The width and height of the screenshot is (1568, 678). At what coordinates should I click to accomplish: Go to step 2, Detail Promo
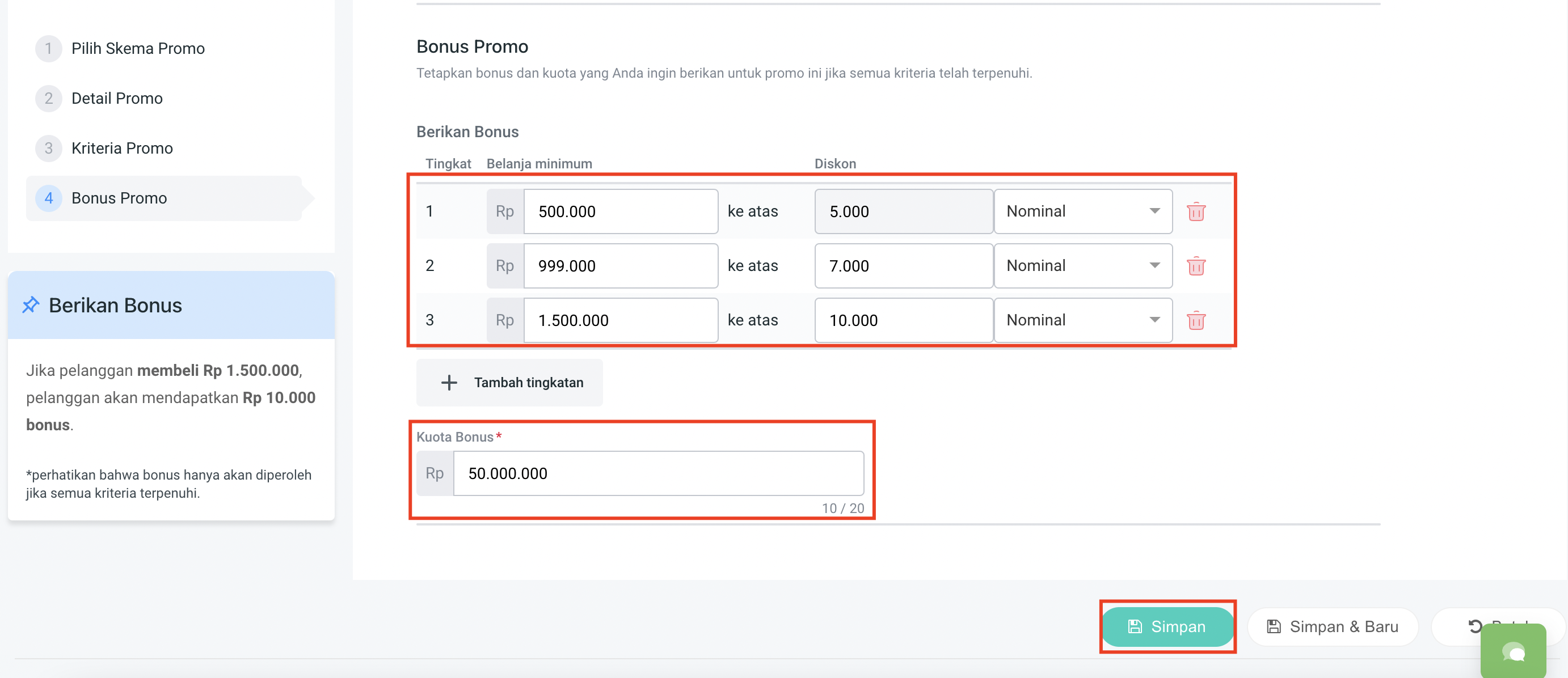(117, 99)
